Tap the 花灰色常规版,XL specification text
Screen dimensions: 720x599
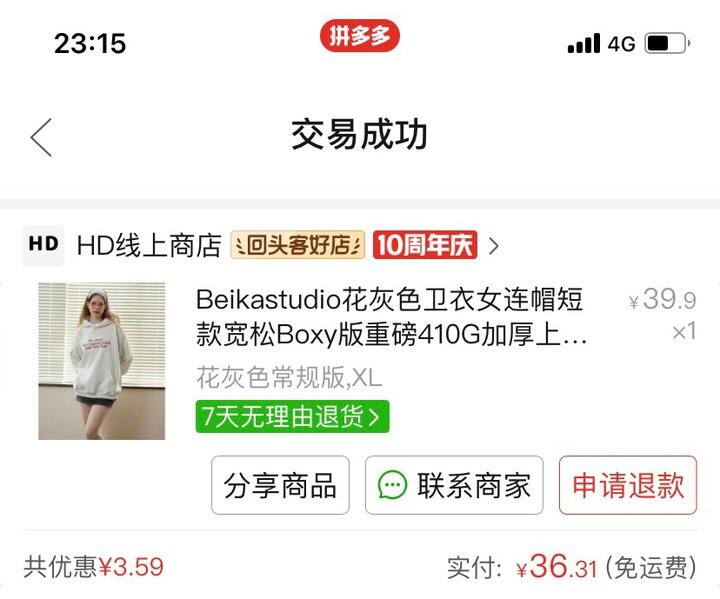pyautogui.click(x=289, y=378)
